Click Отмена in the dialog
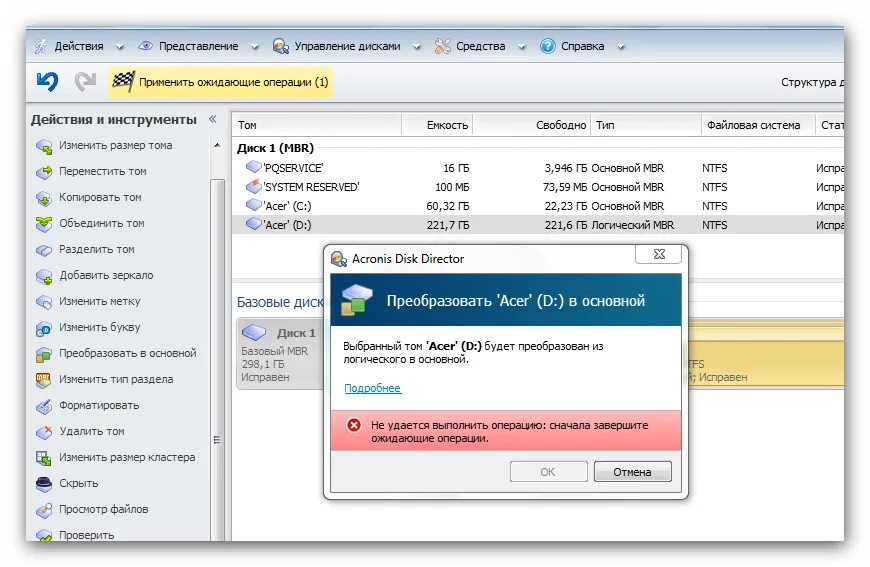This screenshot has width=870, height=567. click(633, 472)
